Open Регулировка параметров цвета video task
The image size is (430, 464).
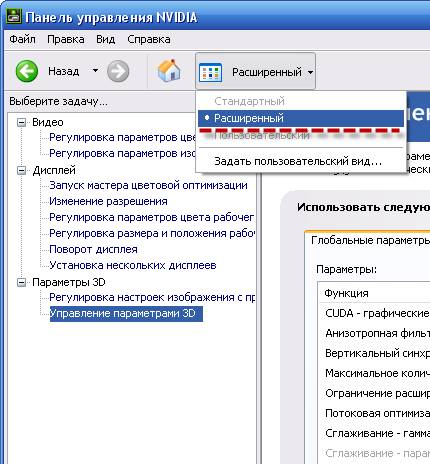coord(122,137)
